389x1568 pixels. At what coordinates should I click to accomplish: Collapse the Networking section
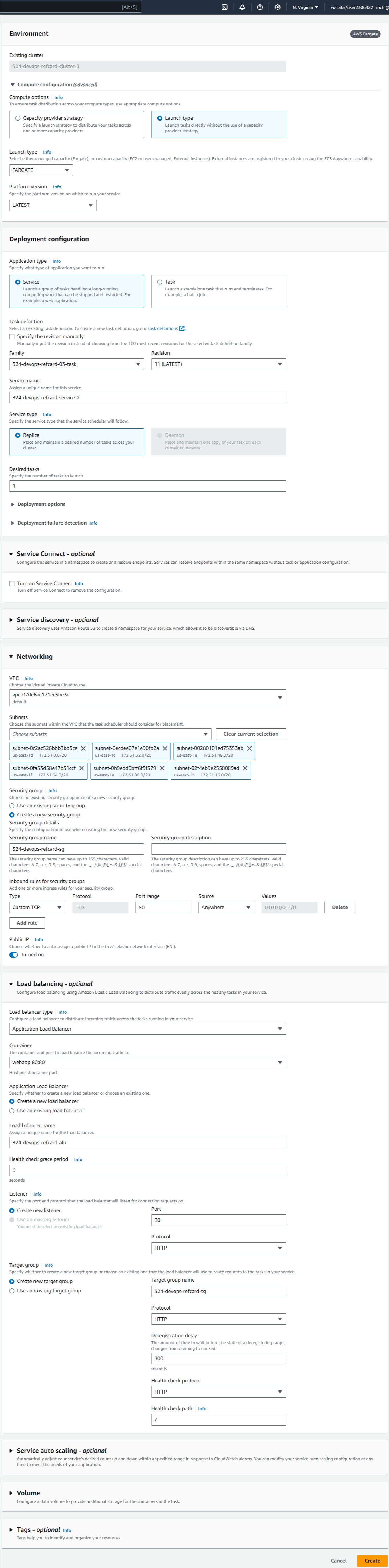pos(31,656)
